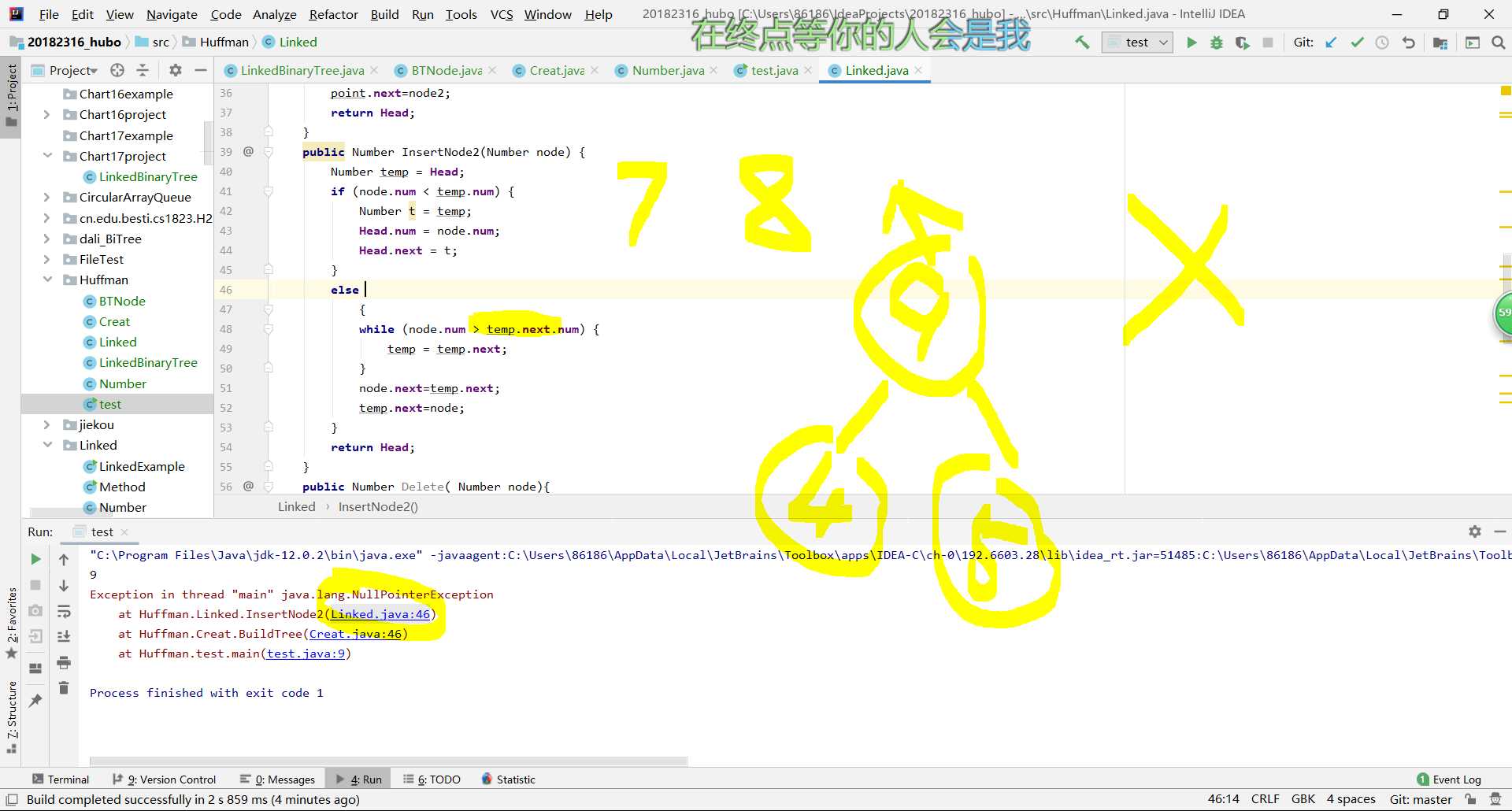Open the Favorites side tool window
Viewport: 1512px width, 811px height.
[12, 623]
